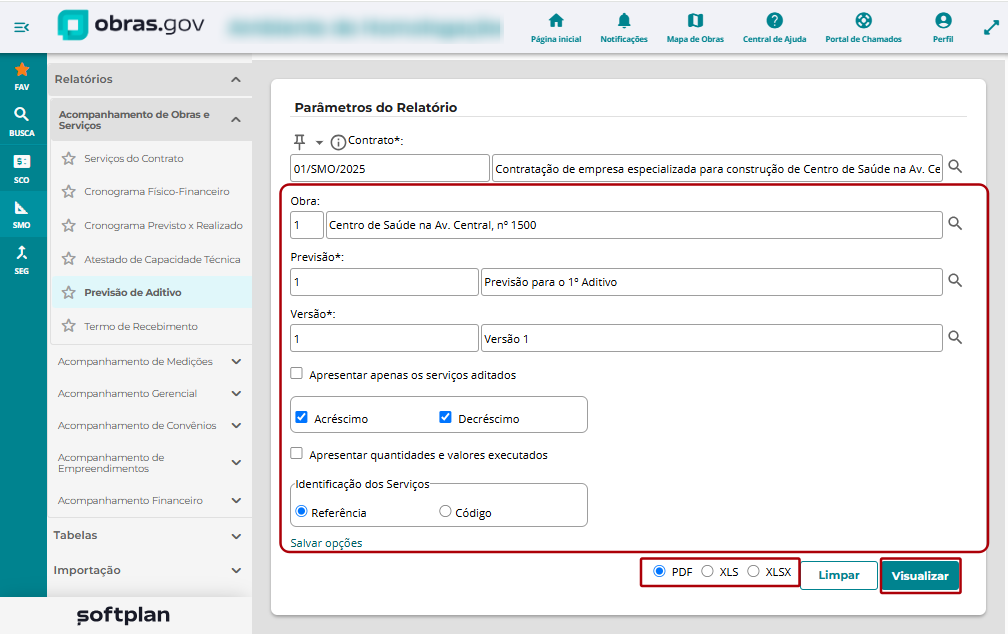Open BUSCA search in left rail

coord(22,122)
